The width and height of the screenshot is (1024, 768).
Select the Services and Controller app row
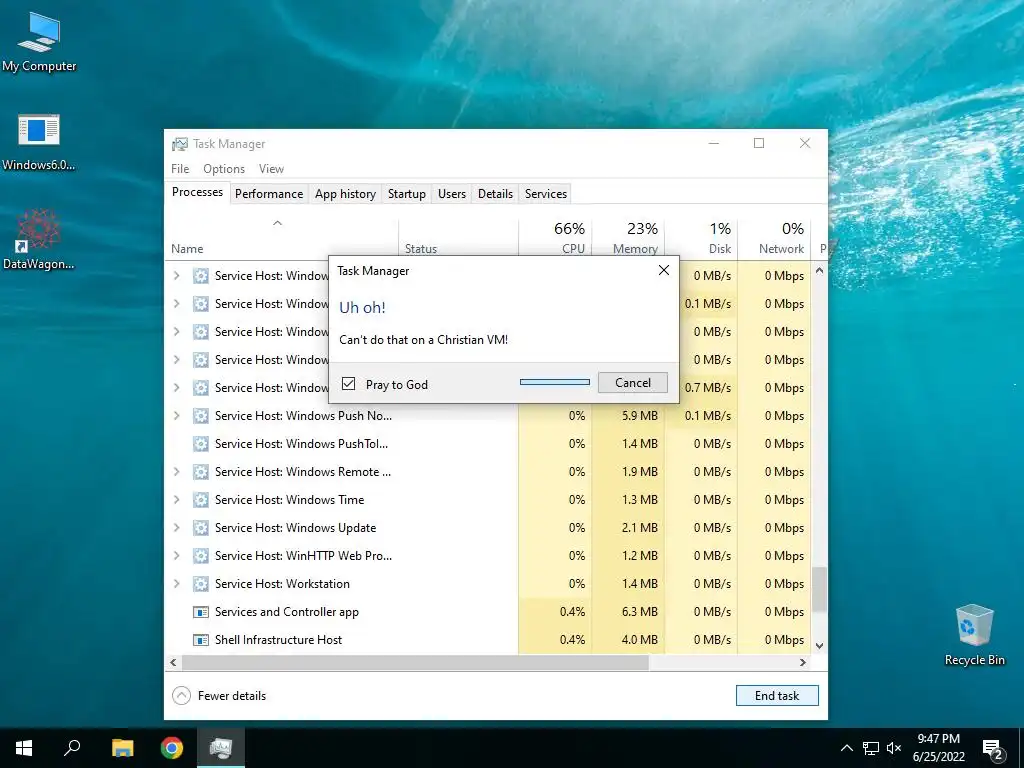[488, 612]
